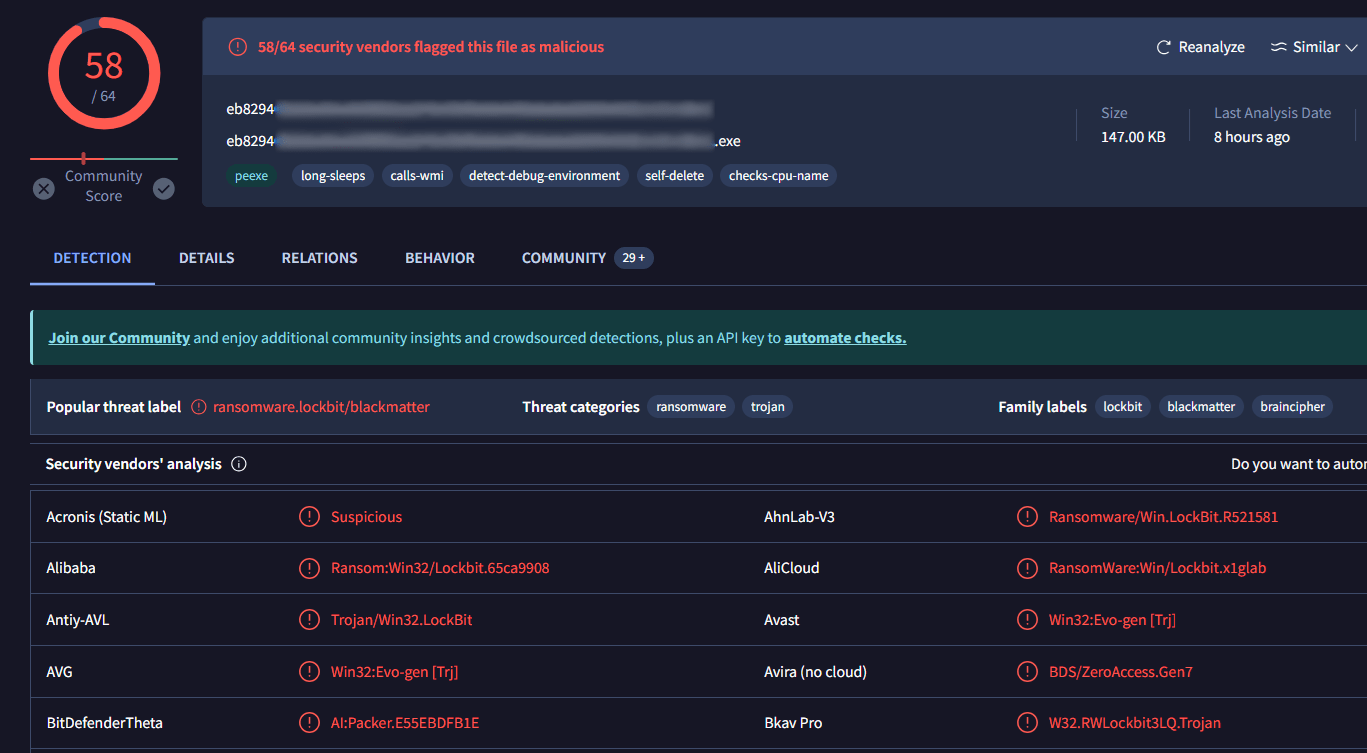Click the refresh icon beside Reanalyze
The width and height of the screenshot is (1367, 753).
pyautogui.click(x=1163, y=46)
